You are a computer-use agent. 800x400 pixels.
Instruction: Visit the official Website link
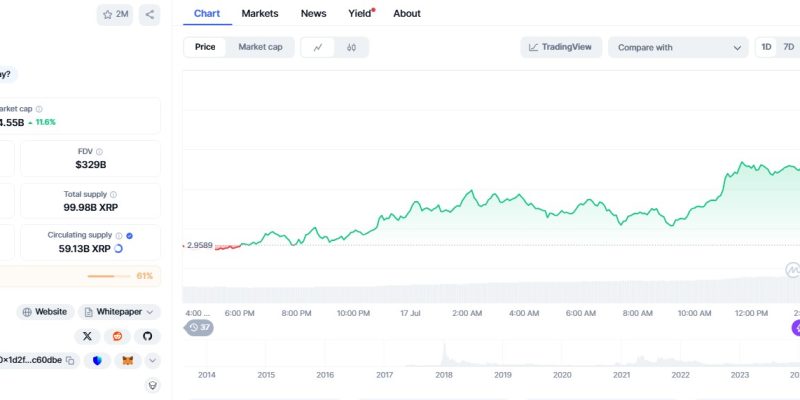click(45, 312)
